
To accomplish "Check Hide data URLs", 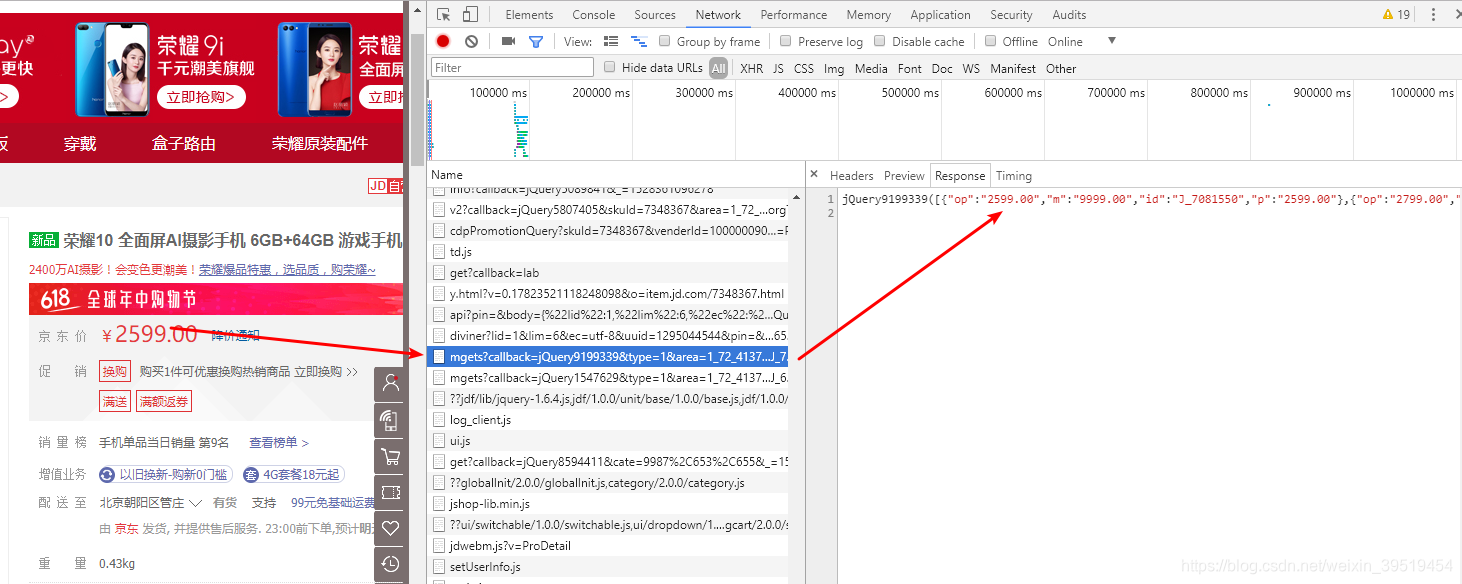I will point(609,67).
